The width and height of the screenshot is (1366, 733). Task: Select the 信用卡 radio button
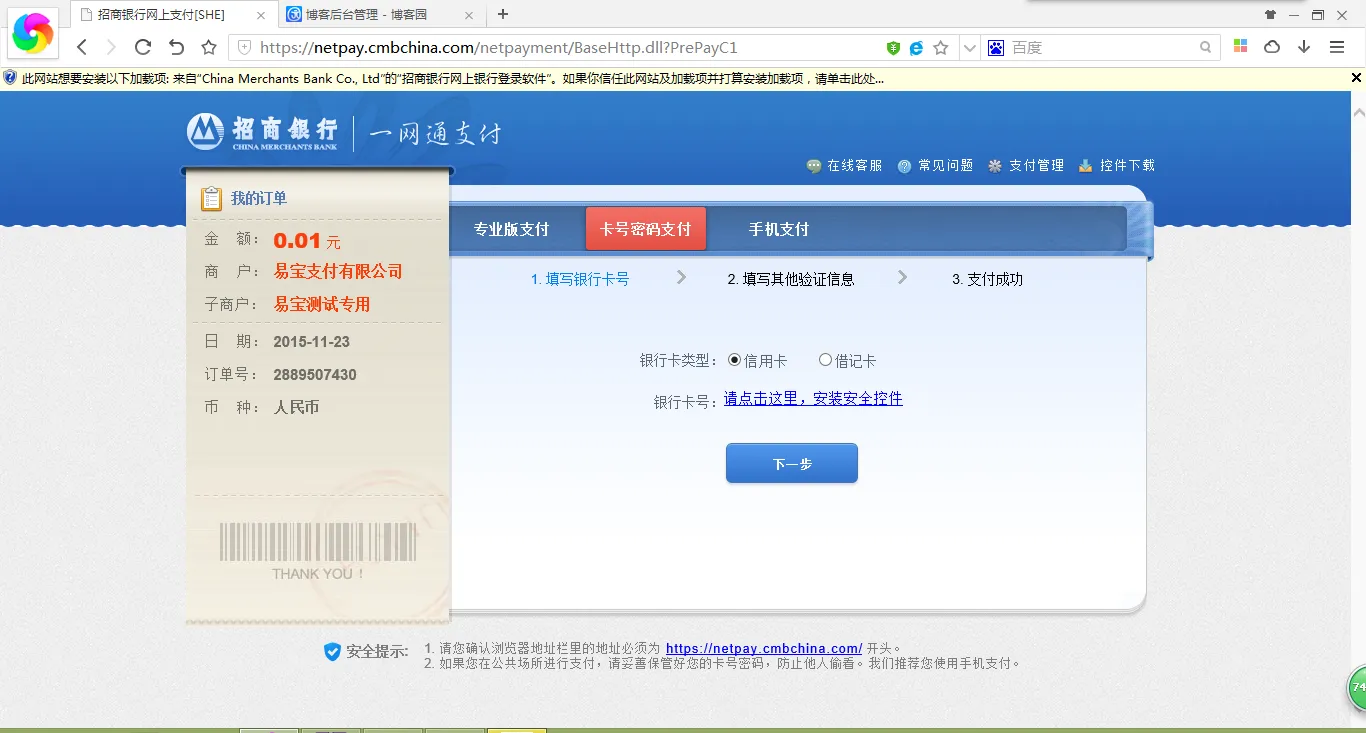735,360
